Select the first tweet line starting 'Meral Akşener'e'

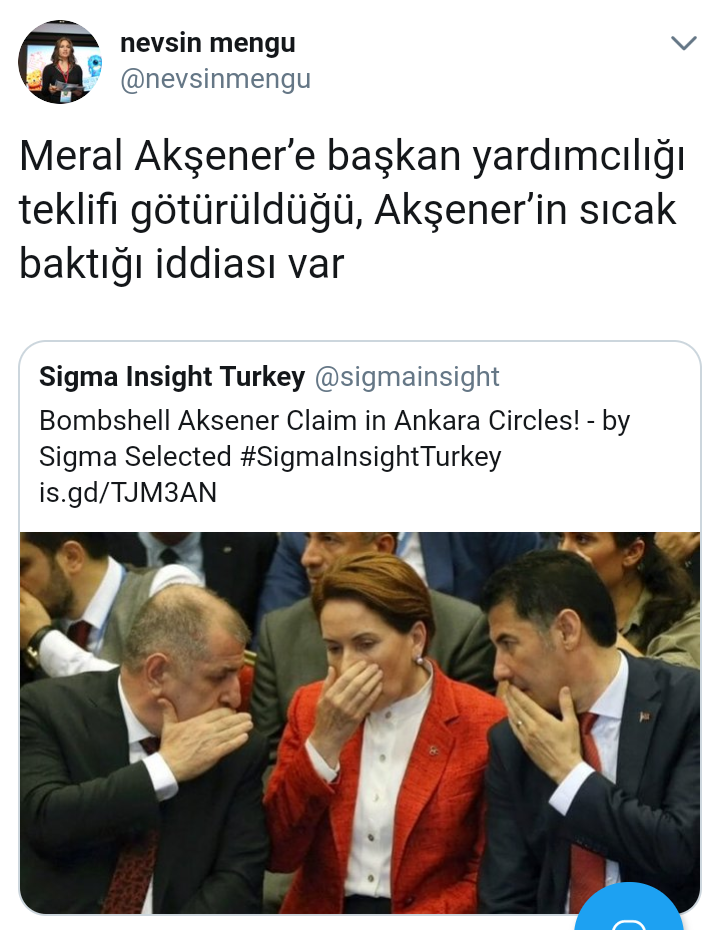[x=352, y=157]
